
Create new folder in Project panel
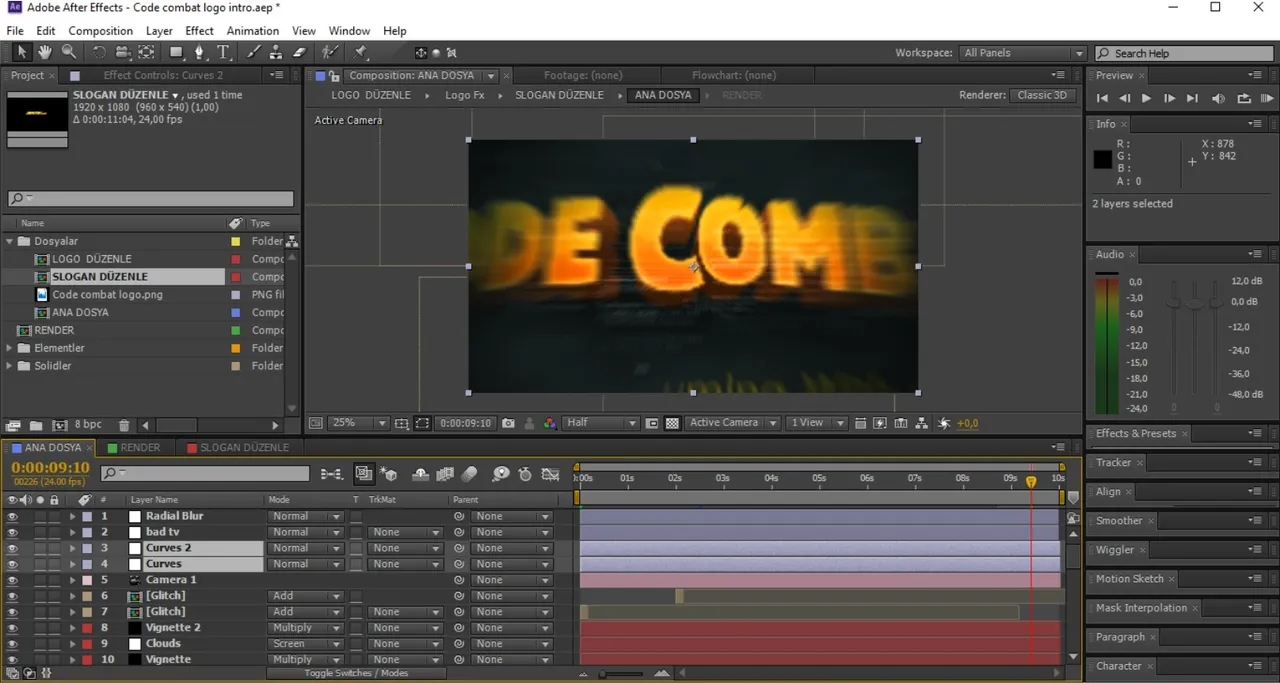pyautogui.click(x=36, y=425)
